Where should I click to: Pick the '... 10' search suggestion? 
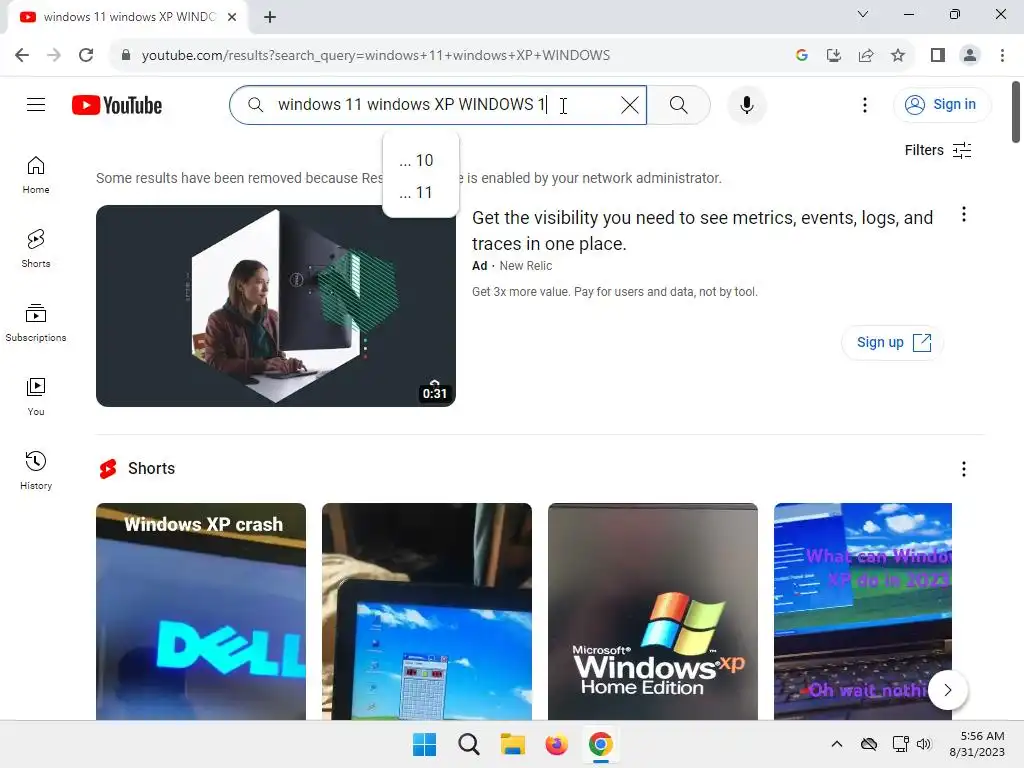pyautogui.click(x=421, y=160)
